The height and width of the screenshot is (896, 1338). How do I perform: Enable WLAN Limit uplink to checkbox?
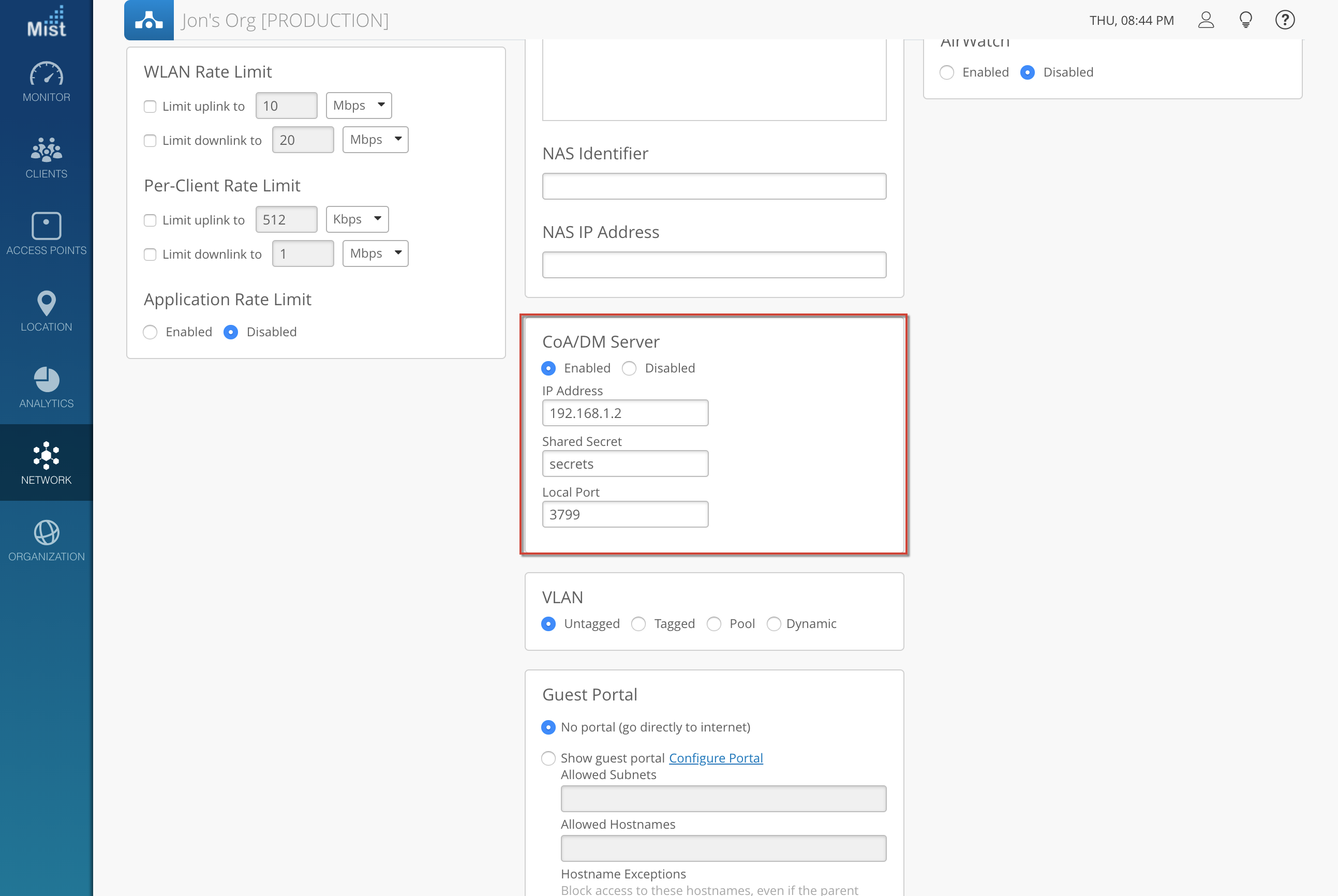coord(150,106)
